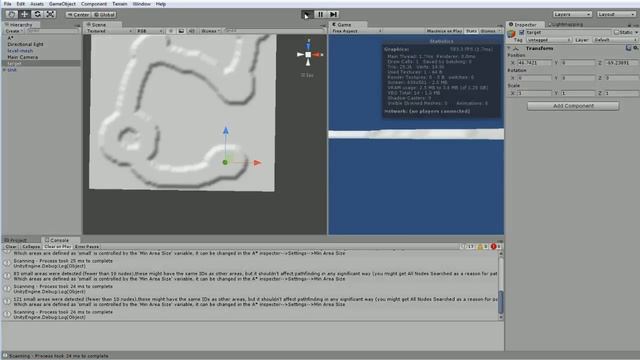Open Transform settings gear icon
This screenshot has height=360, width=640.
point(636,48)
